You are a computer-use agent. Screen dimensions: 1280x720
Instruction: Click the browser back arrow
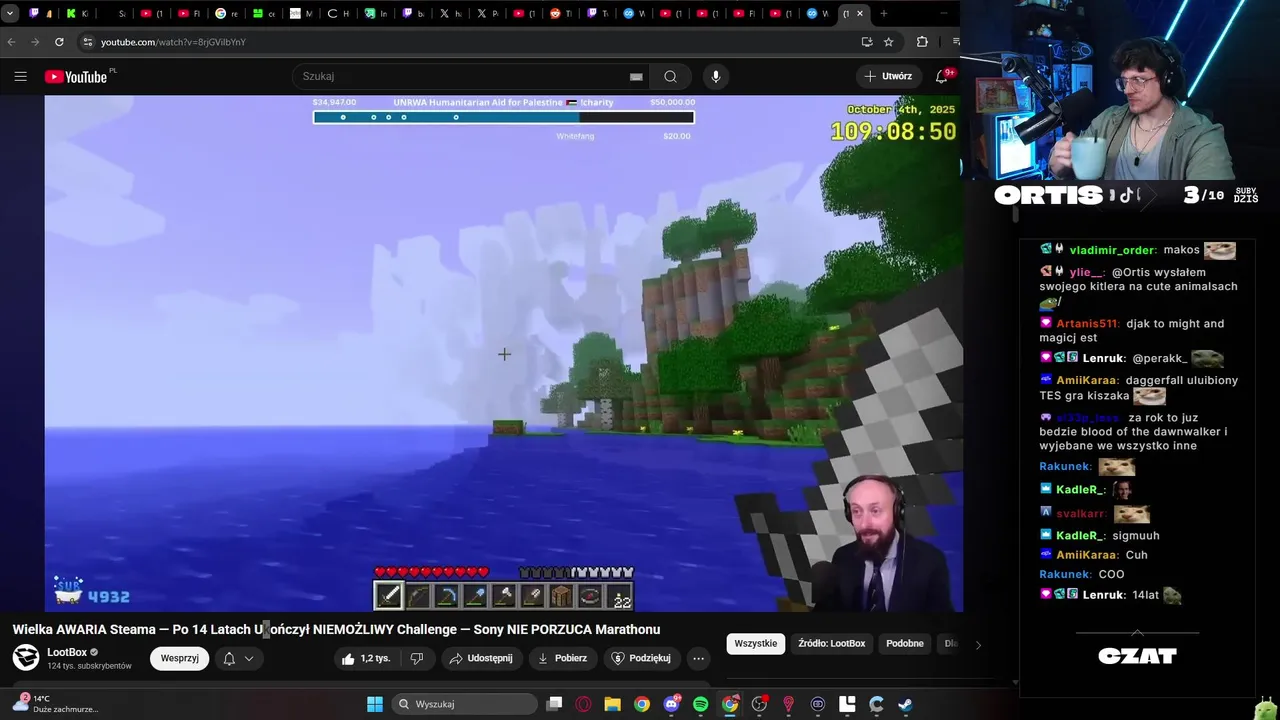[x=11, y=42]
